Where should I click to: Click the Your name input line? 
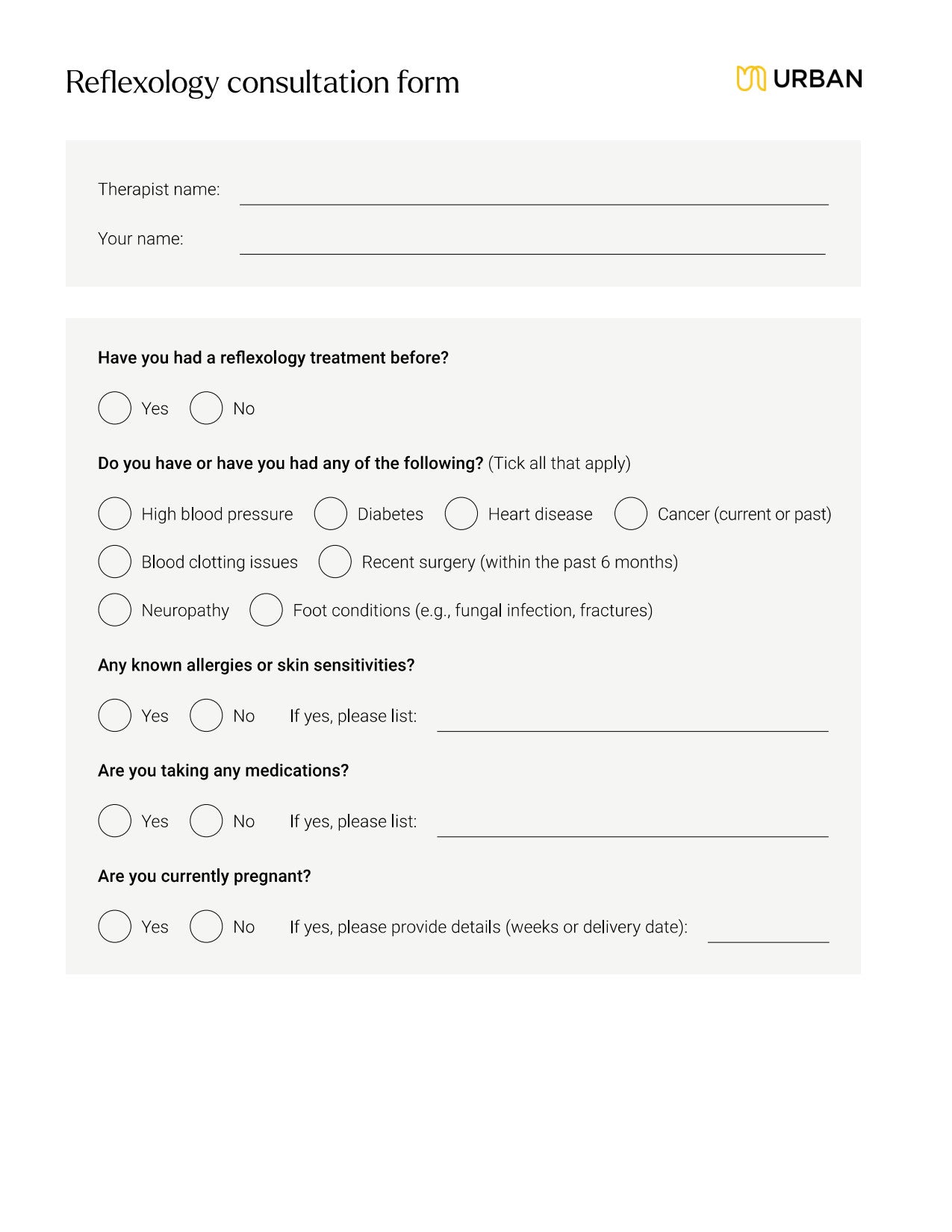coord(532,244)
